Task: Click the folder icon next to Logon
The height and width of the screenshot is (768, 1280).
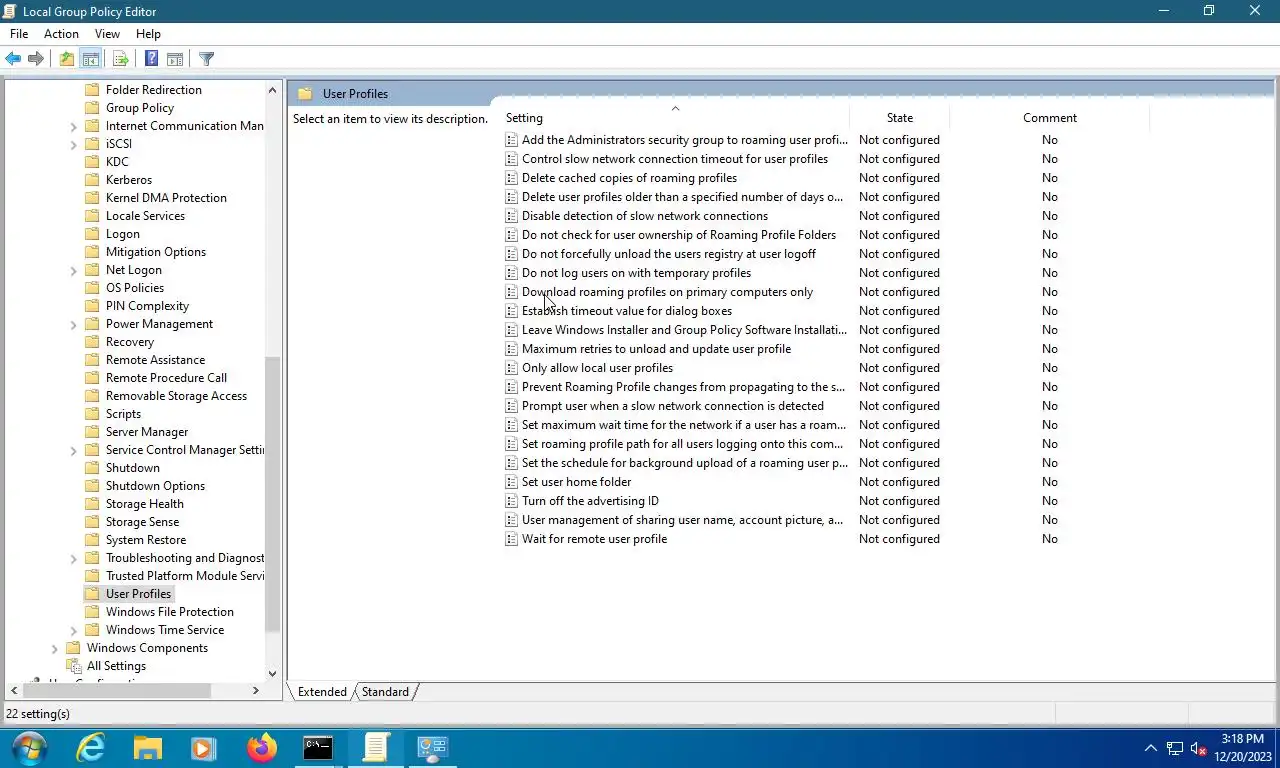Action: click(x=92, y=234)
